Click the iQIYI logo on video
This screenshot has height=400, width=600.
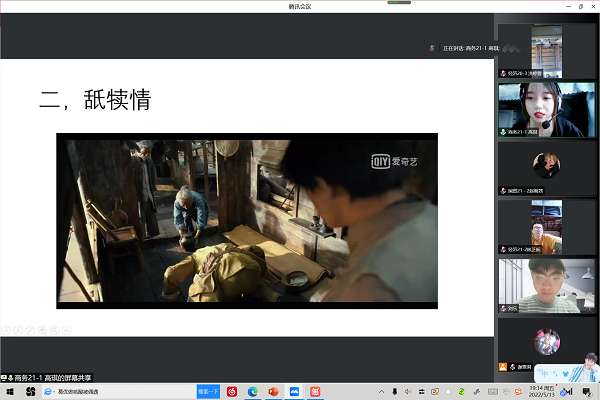click(393, 159)
